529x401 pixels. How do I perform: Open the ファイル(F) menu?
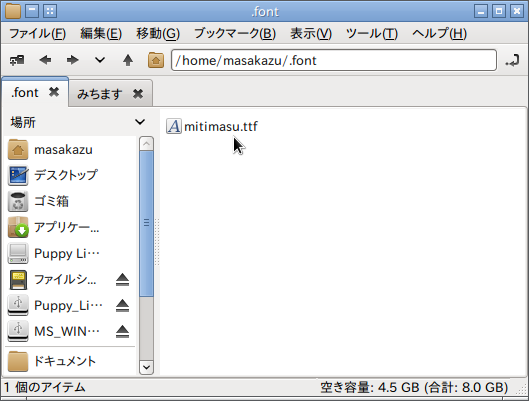(37, 33)
